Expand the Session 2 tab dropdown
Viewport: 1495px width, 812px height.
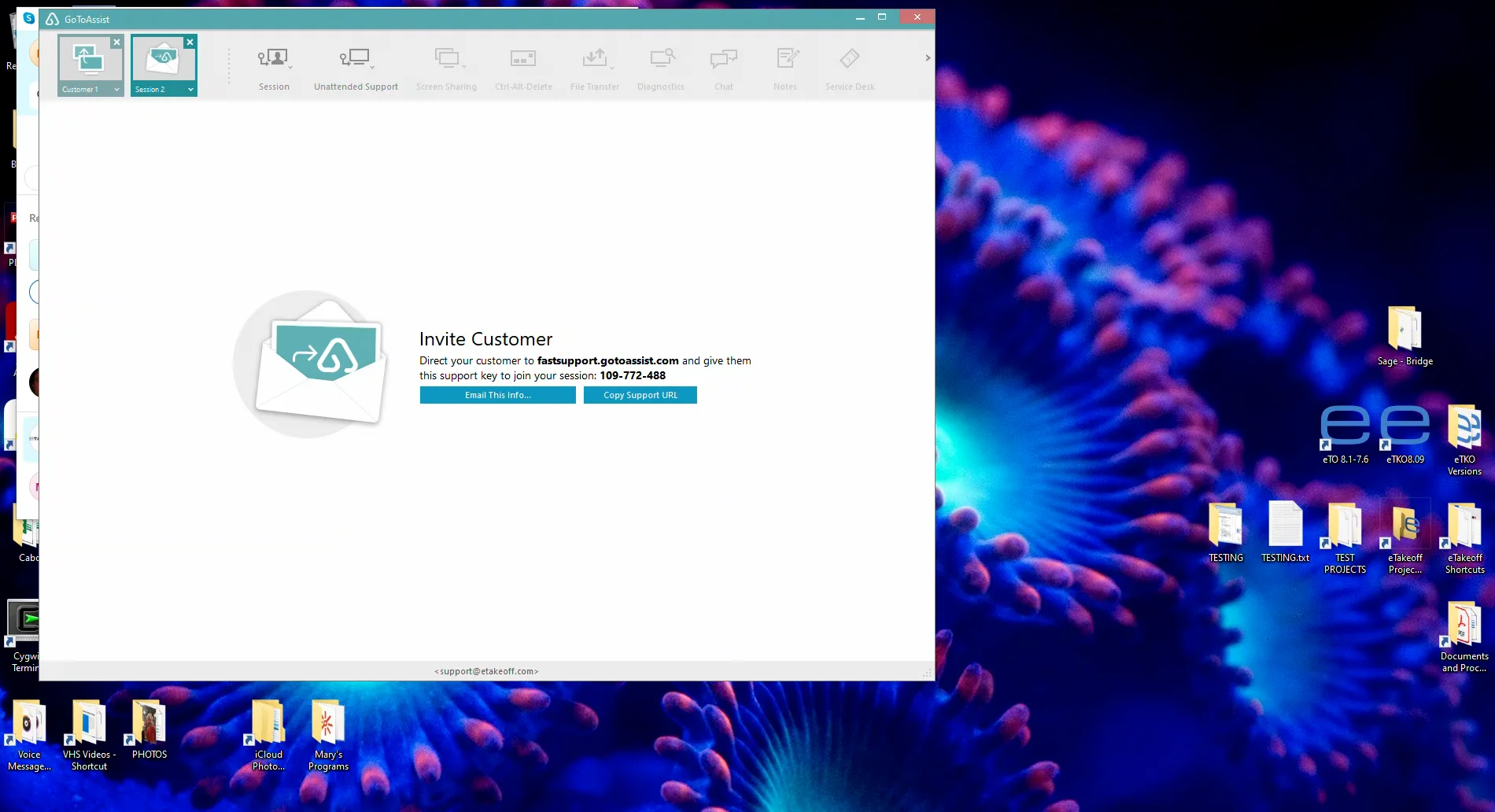(x=189, y=89)
